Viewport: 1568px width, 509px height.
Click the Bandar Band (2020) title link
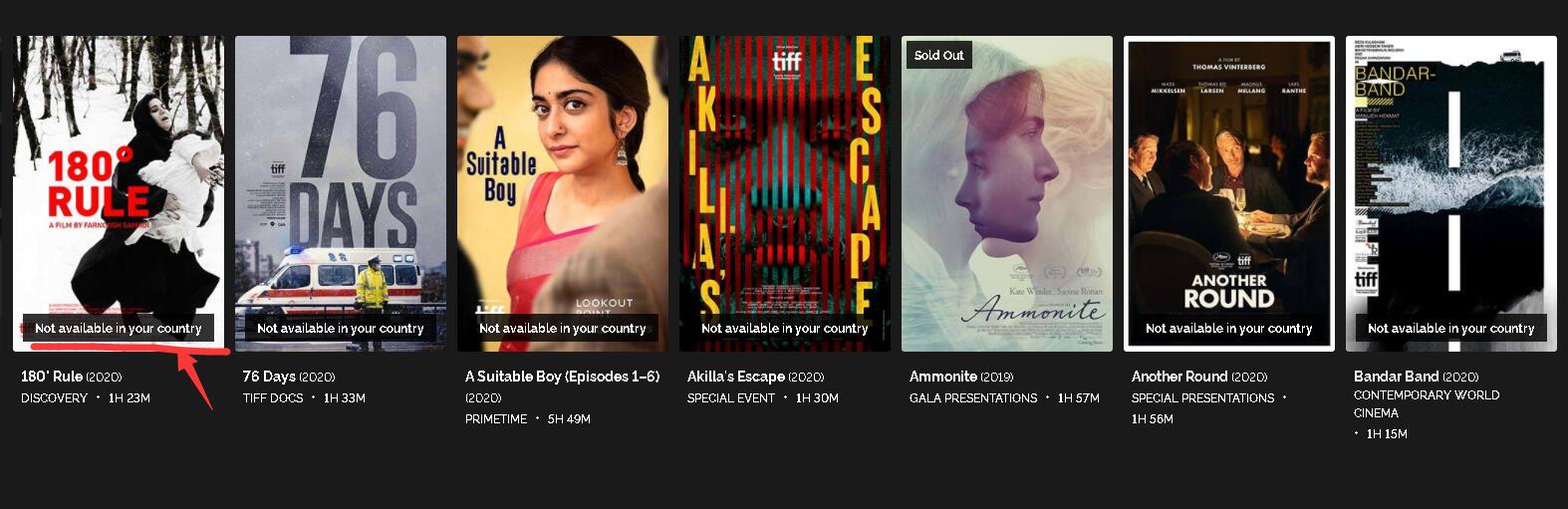pos(1417,377)
